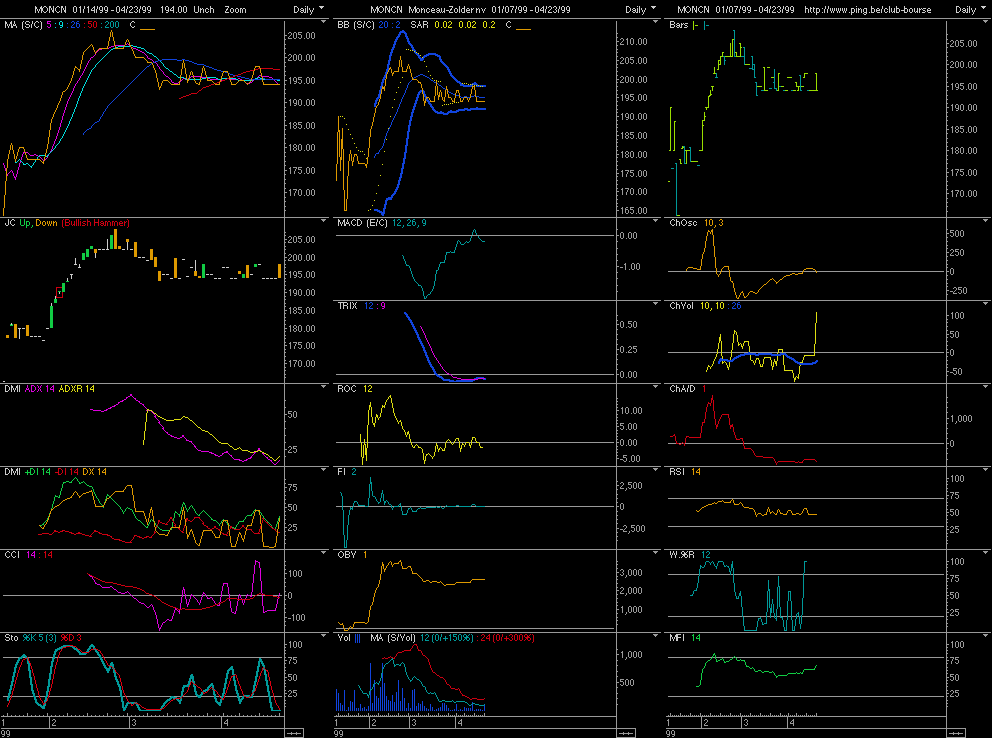The image size is (992, 738).
Task: Expand the TRIX panel menu arrow
Action: click(x=655, y=304)
